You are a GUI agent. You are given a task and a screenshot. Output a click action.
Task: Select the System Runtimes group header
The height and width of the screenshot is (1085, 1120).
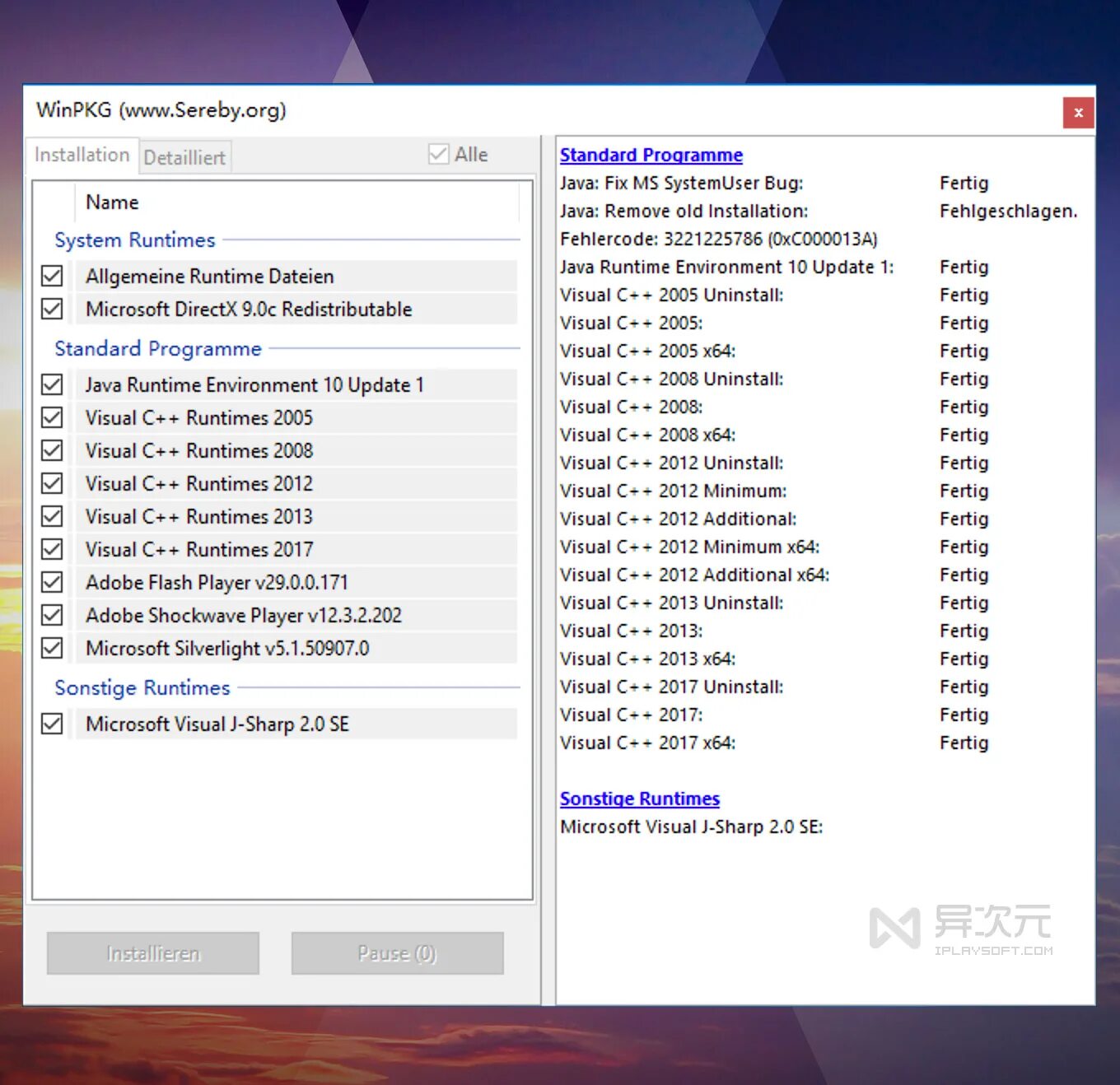tap(135, 240)
